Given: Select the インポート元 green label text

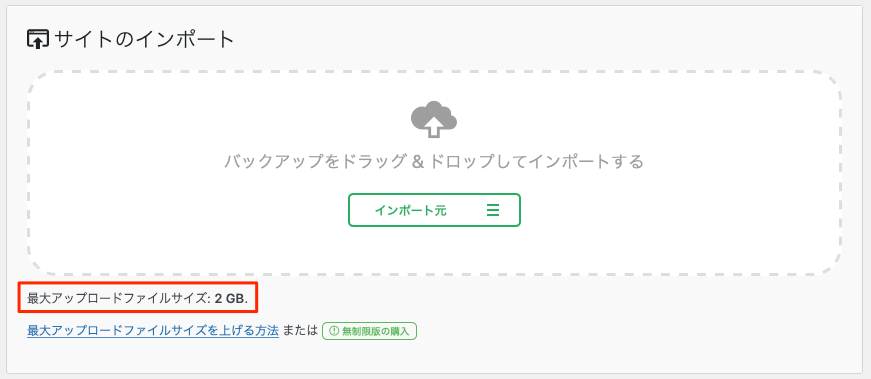Looking at the screenshot, I should [x=411, y=211].
